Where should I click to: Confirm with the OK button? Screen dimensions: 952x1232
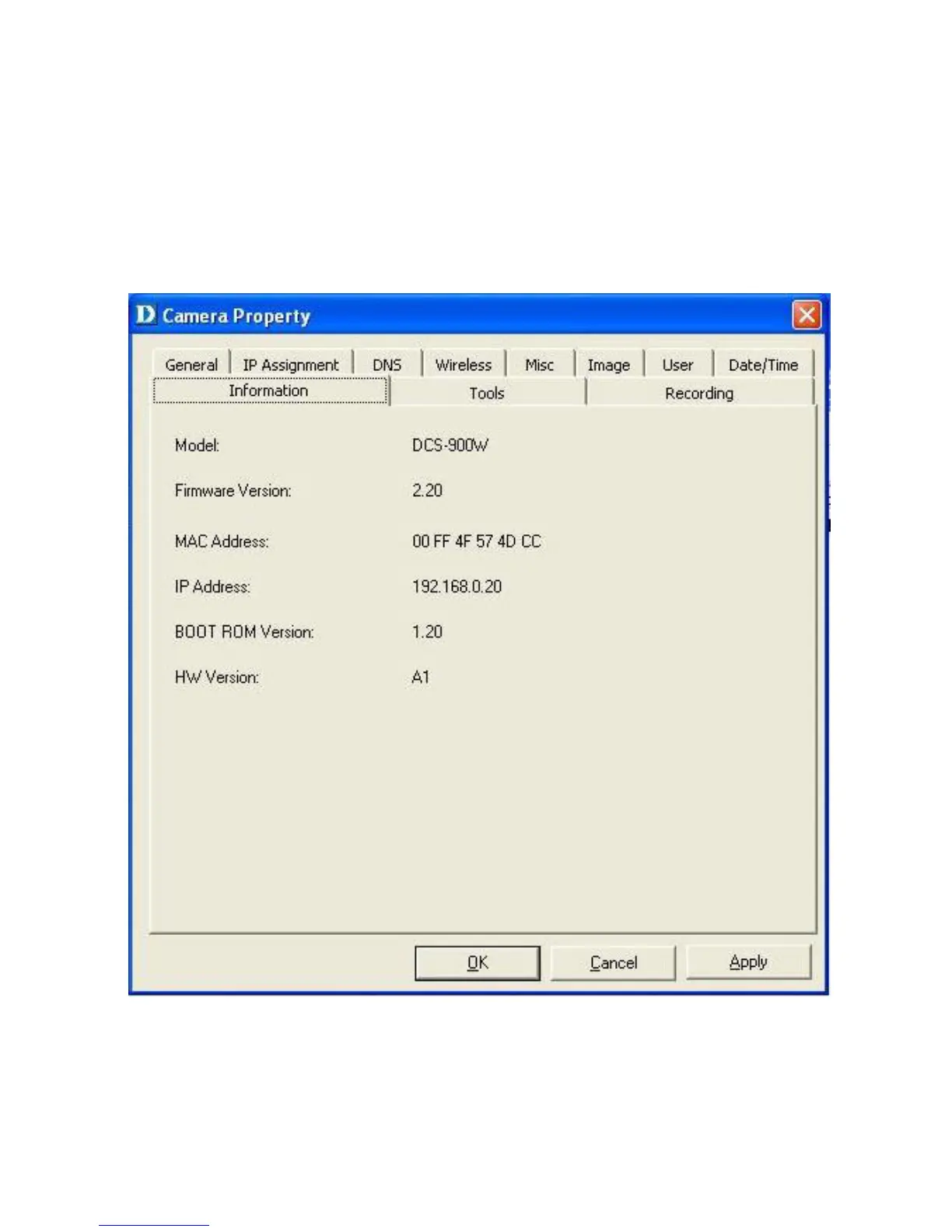(x=478, y=963)
